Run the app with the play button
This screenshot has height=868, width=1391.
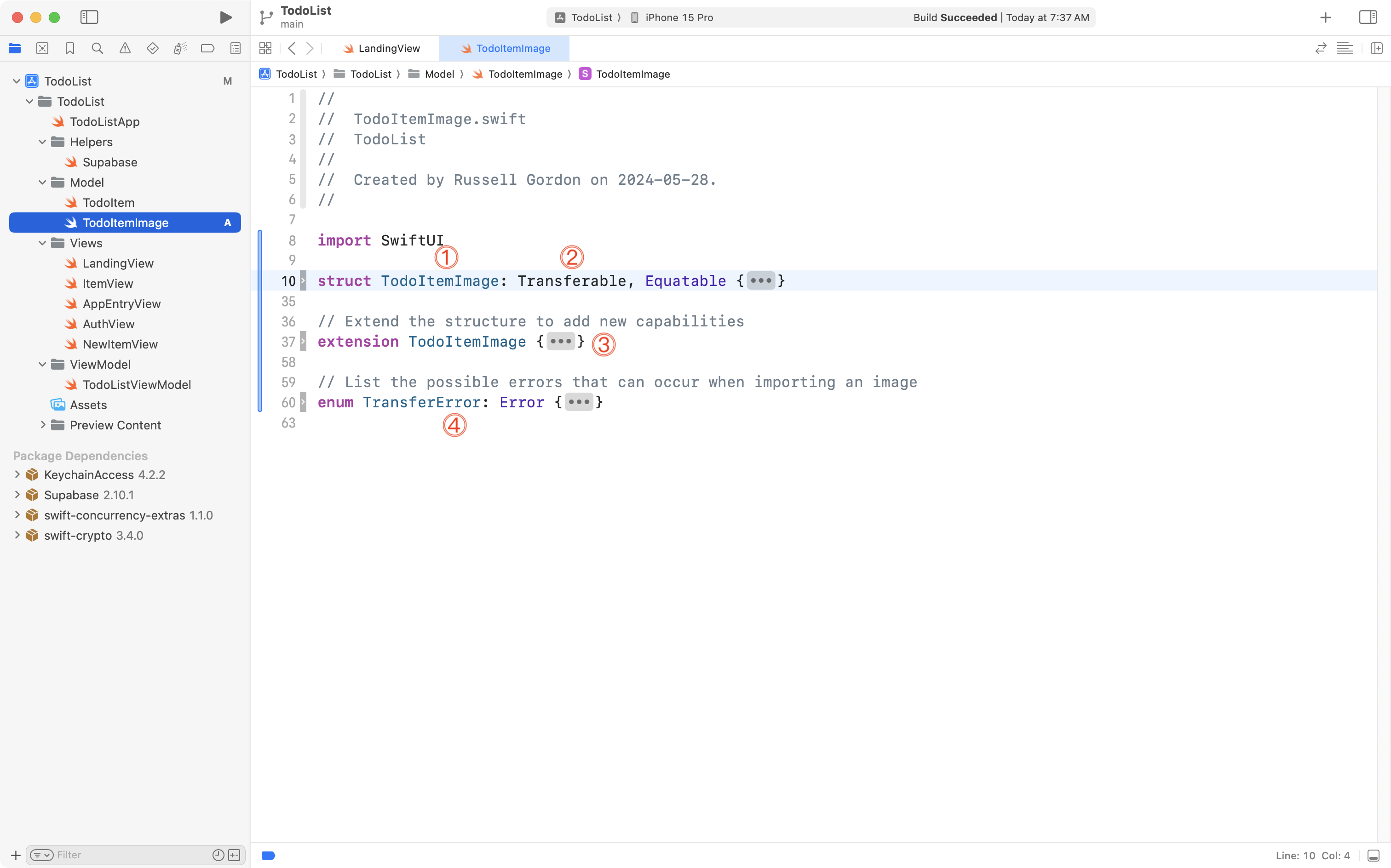[226, 17]
